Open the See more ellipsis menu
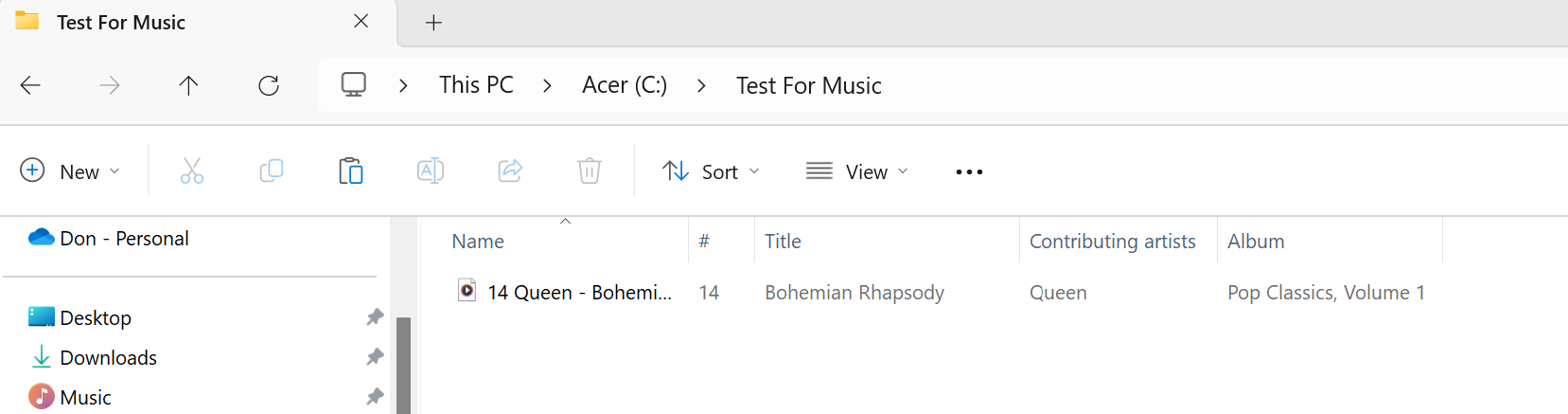Screen dimensions: 1568x414 point(969,172)
